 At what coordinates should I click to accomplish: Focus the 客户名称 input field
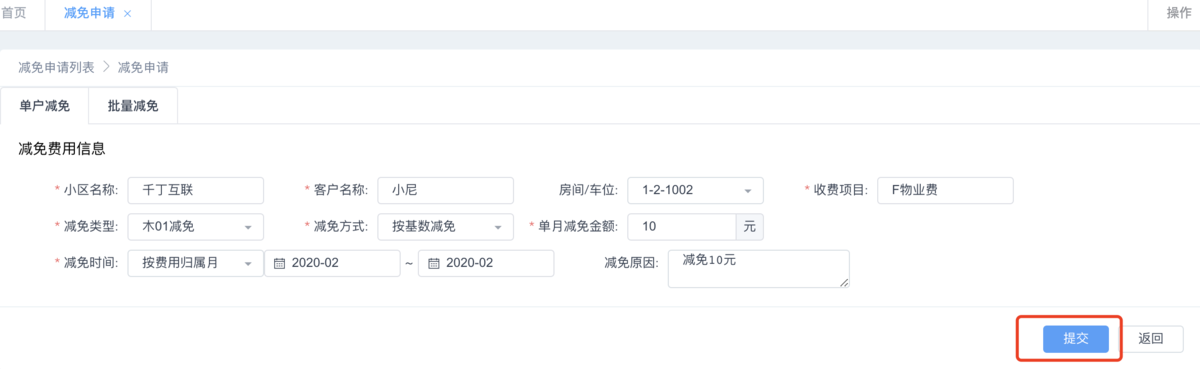[445, 191]
